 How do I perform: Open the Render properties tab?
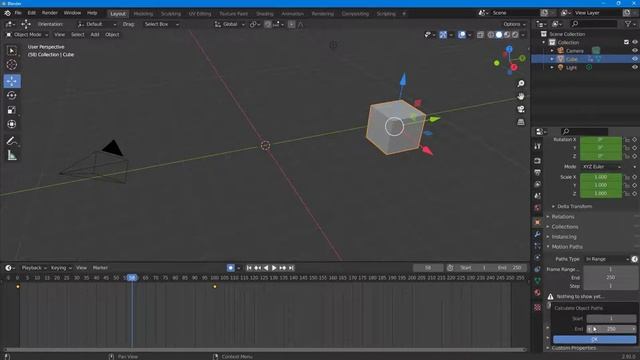click(538, 161)
